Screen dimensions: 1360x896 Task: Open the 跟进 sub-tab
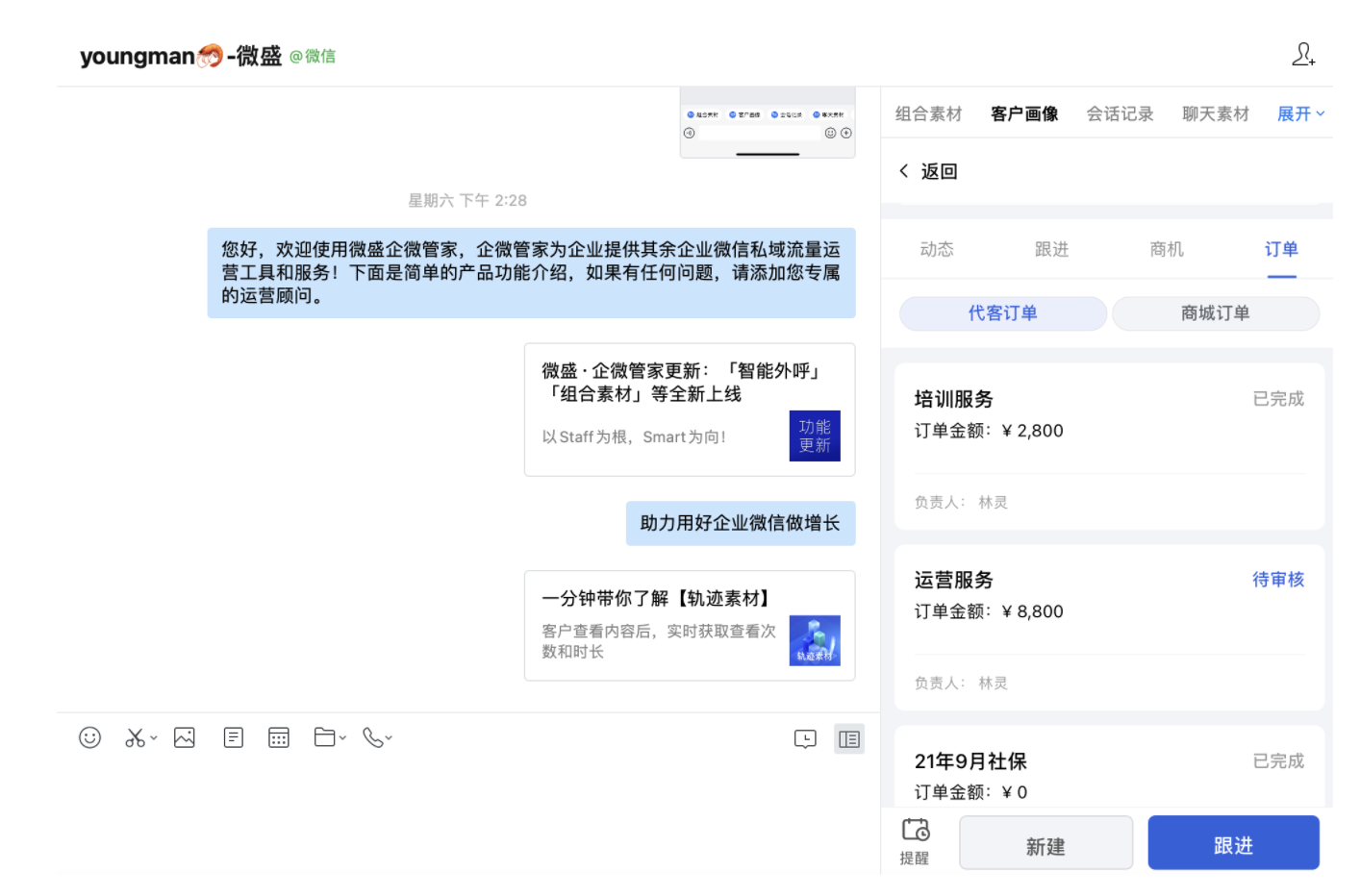coord(1051,249)
